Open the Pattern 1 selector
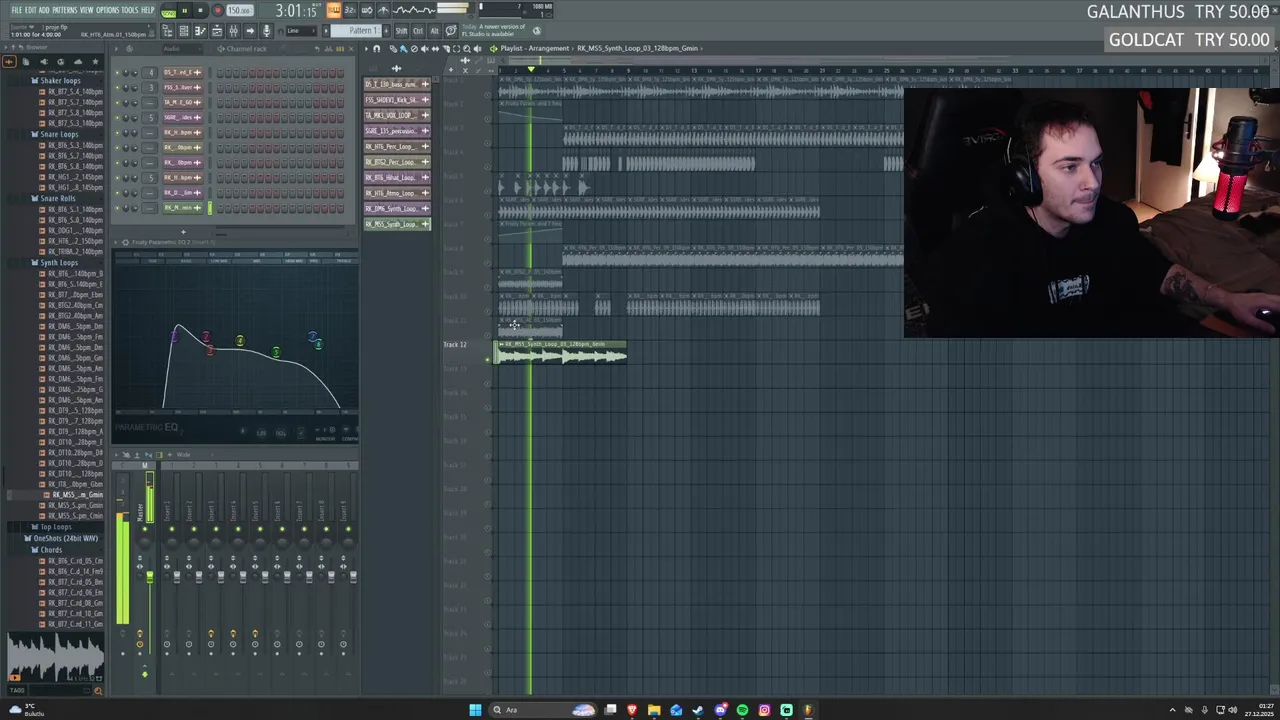The height and width of the screenshot is (720, 1280). point(355,31)
